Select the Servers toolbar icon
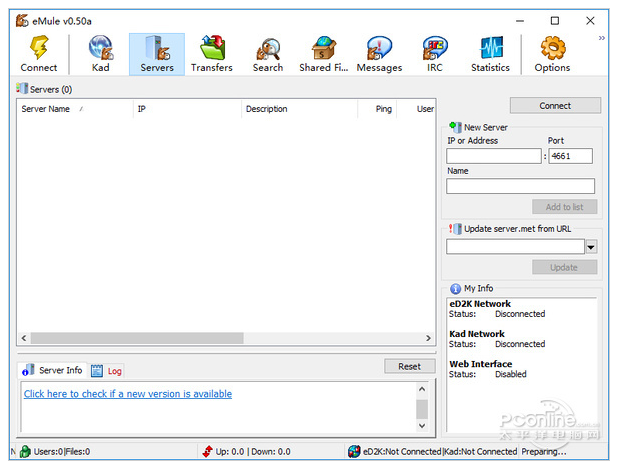Screen dimensions: 621x464 157,54
